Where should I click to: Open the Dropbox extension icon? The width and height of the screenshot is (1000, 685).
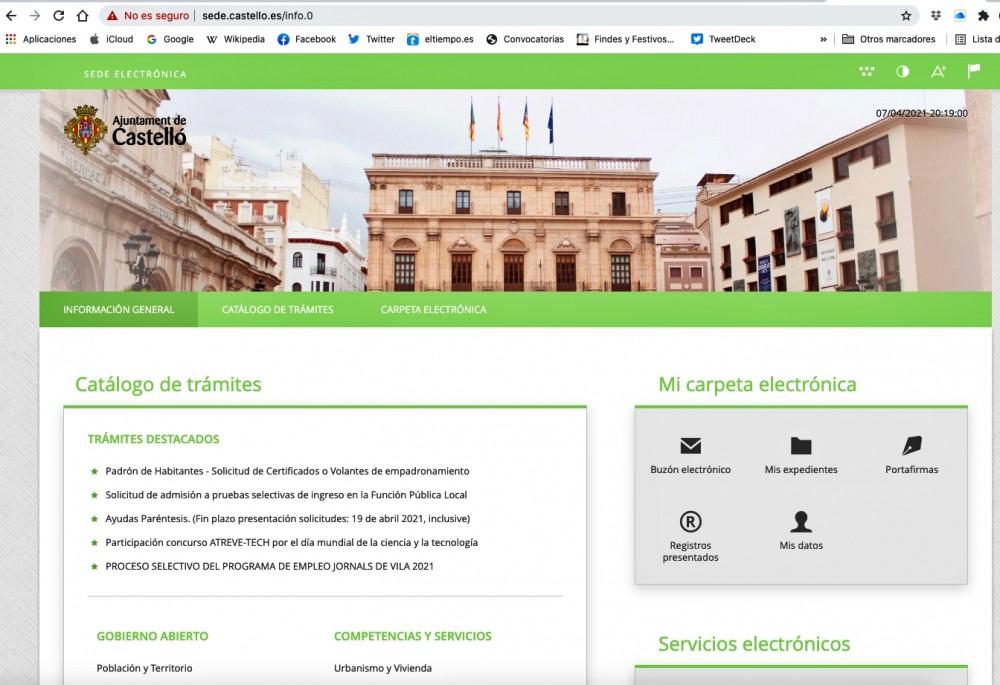(x=935, y=16)
